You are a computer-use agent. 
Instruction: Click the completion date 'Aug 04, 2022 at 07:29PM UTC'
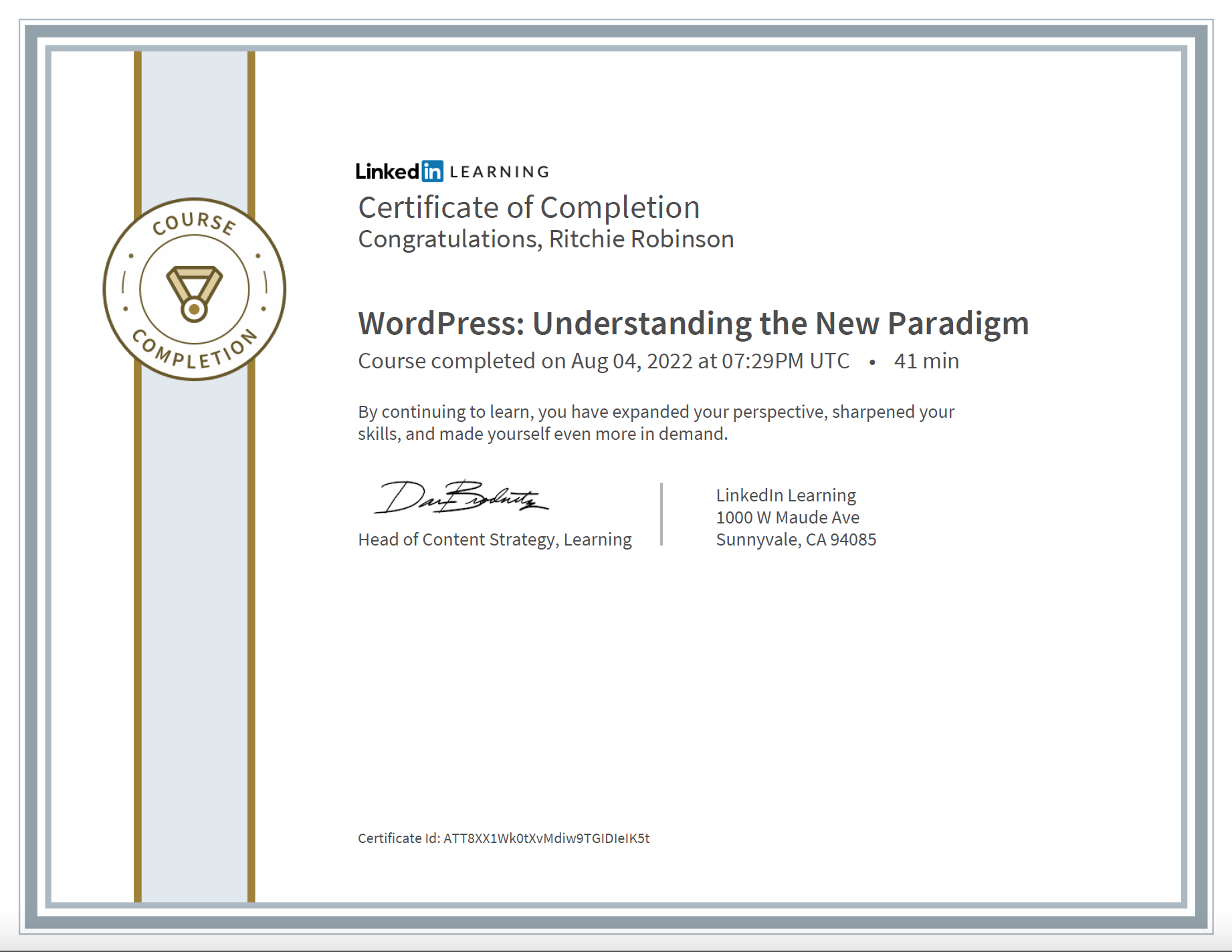(710, 361)
